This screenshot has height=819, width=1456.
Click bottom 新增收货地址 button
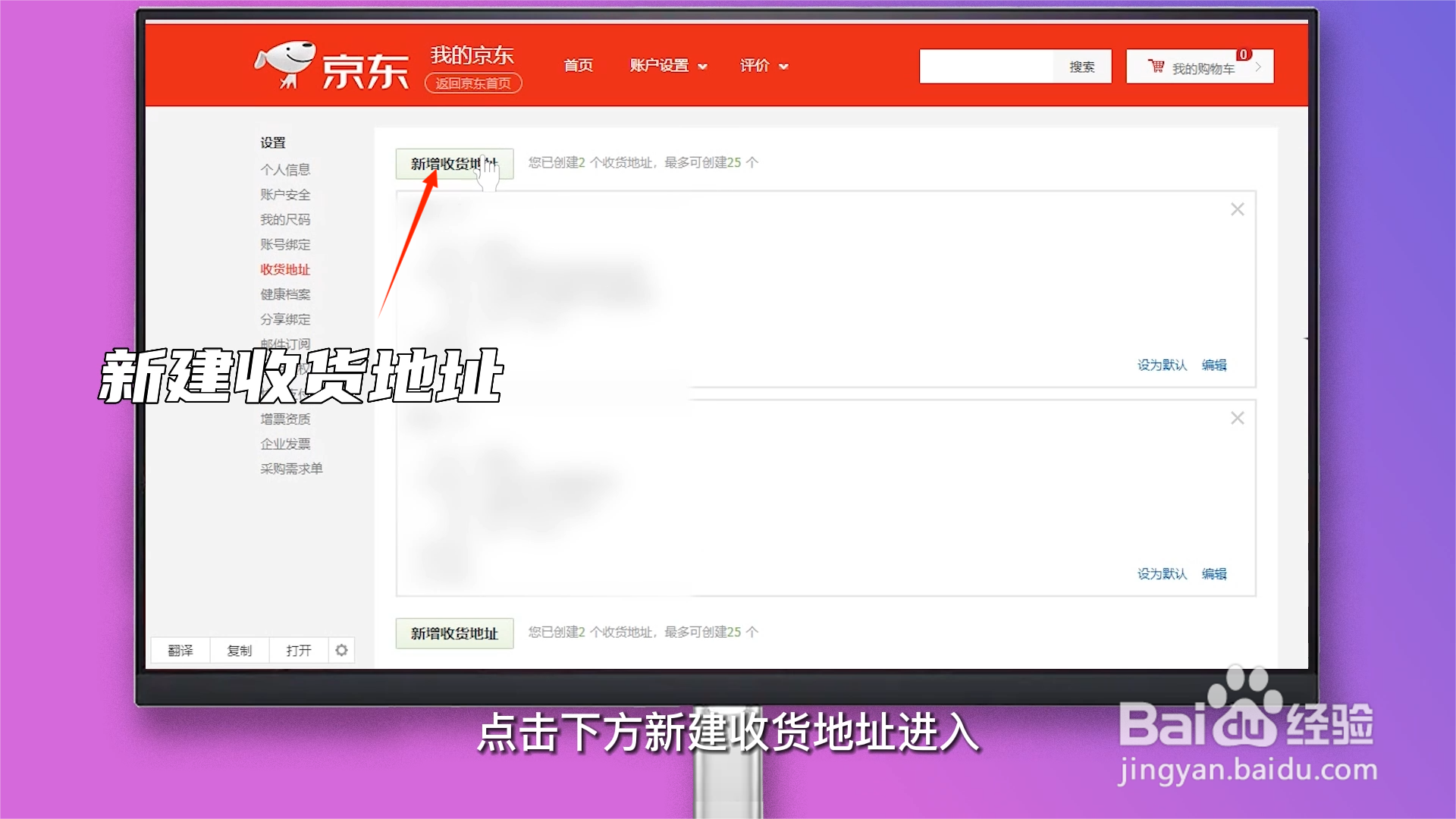point(454,633)
